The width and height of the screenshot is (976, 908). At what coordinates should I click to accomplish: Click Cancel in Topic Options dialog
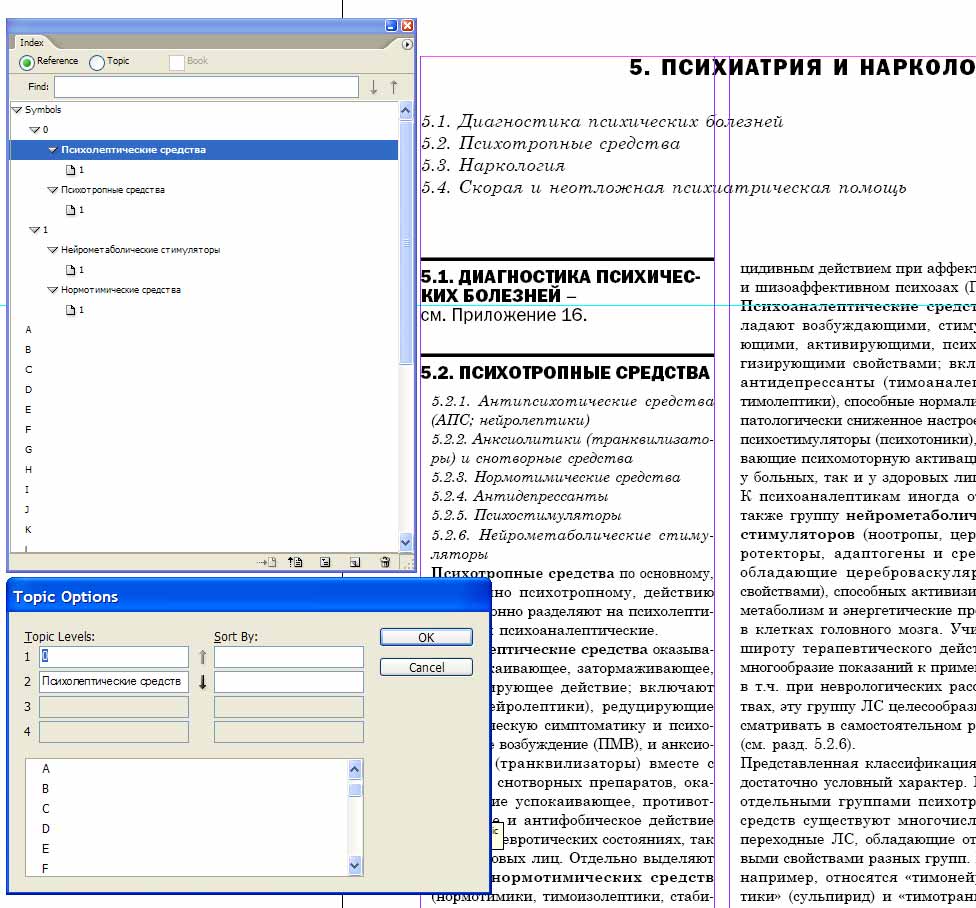click(426, 667)
